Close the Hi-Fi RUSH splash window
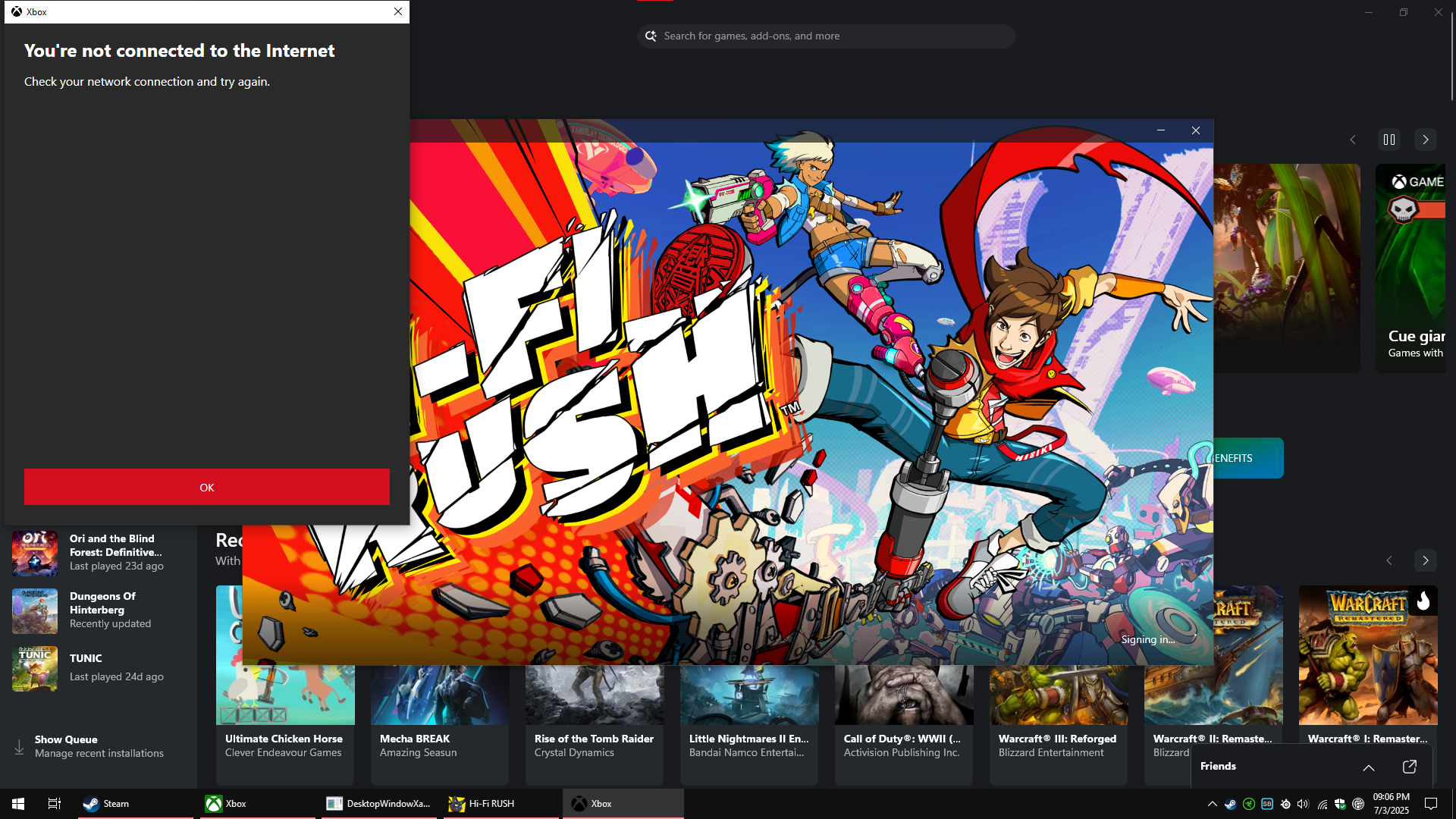1456x819 pixels. [1196, 130]
